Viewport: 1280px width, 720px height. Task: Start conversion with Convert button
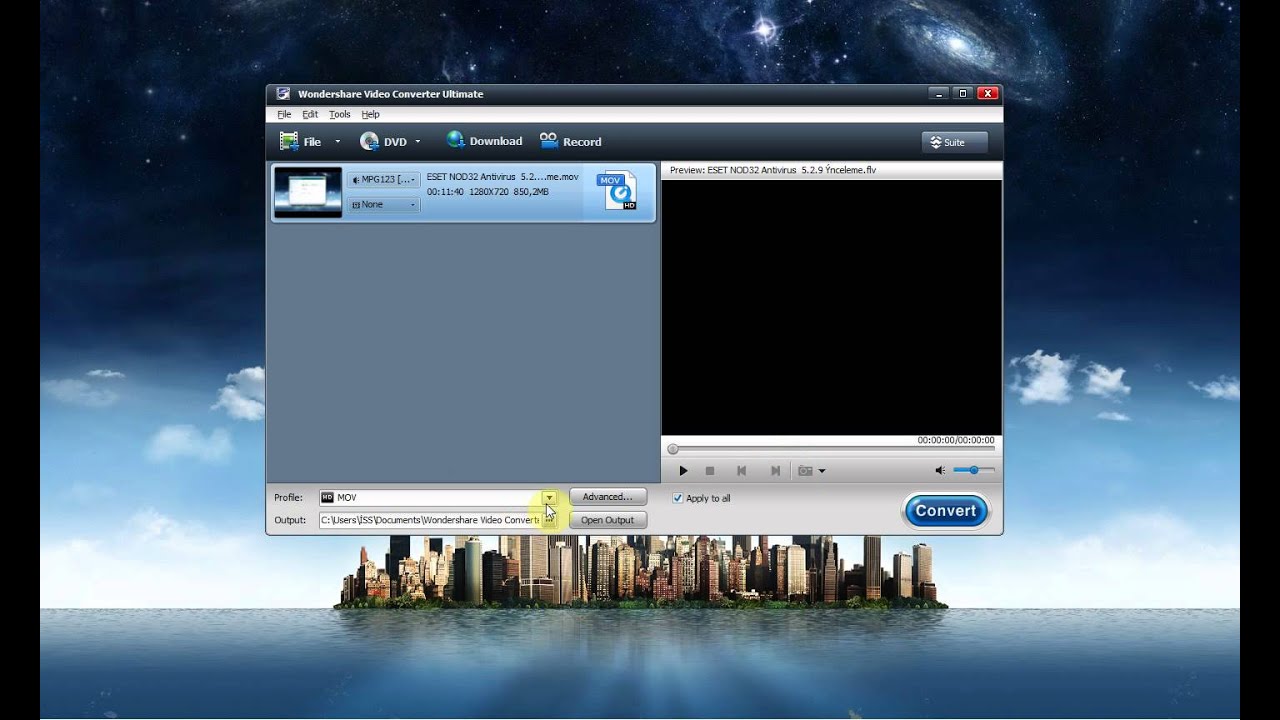pos(946,511)
